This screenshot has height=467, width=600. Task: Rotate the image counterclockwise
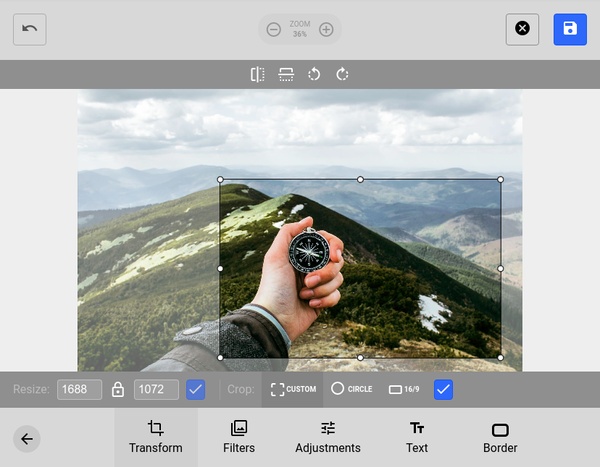tap(314, 74)
